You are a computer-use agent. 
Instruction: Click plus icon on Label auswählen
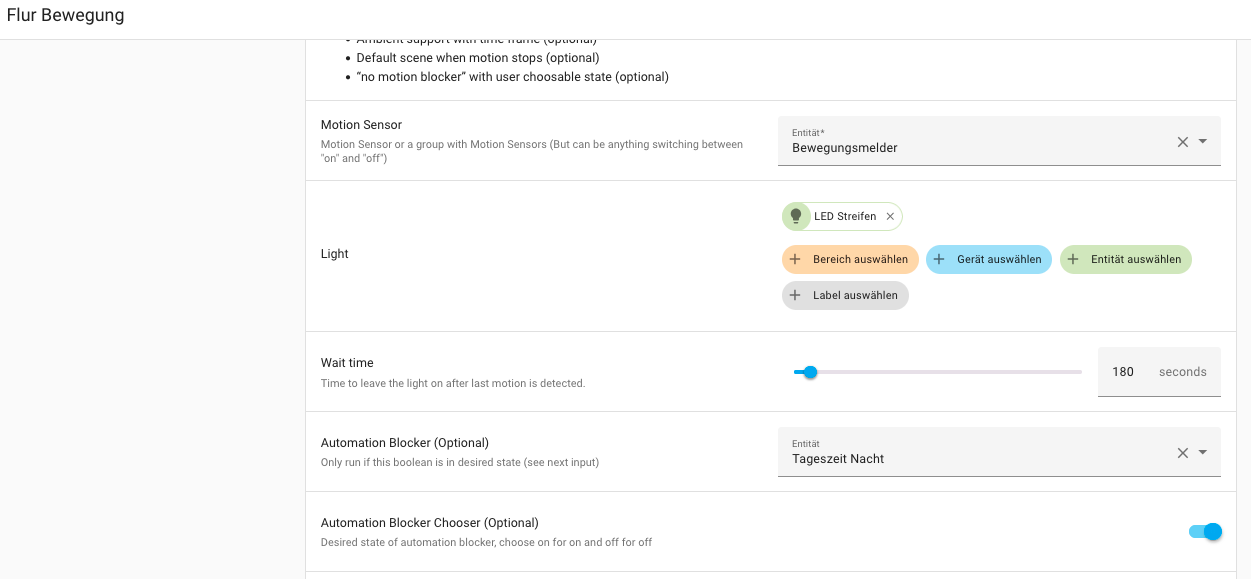click(x=796, y=296)
